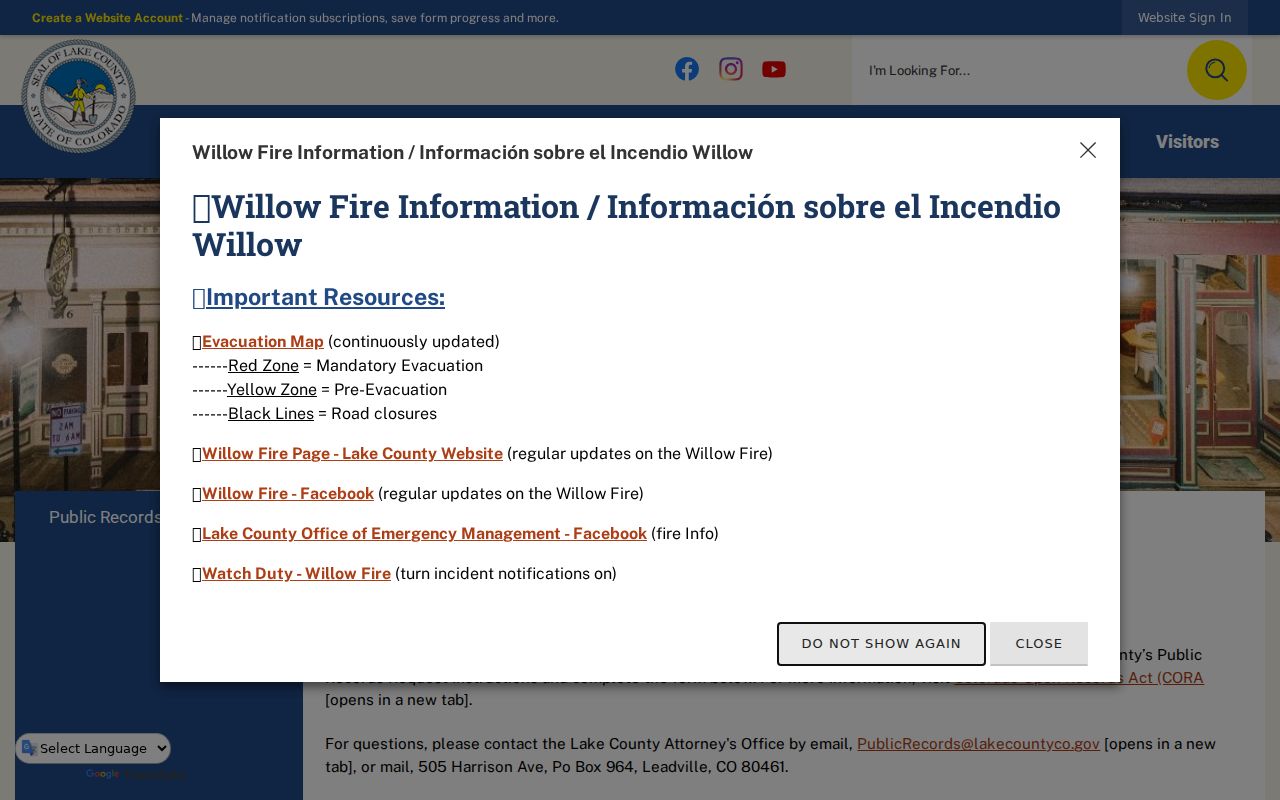
Task: Open the Willow Fire - Facebook link
Action: coord(288,494)
